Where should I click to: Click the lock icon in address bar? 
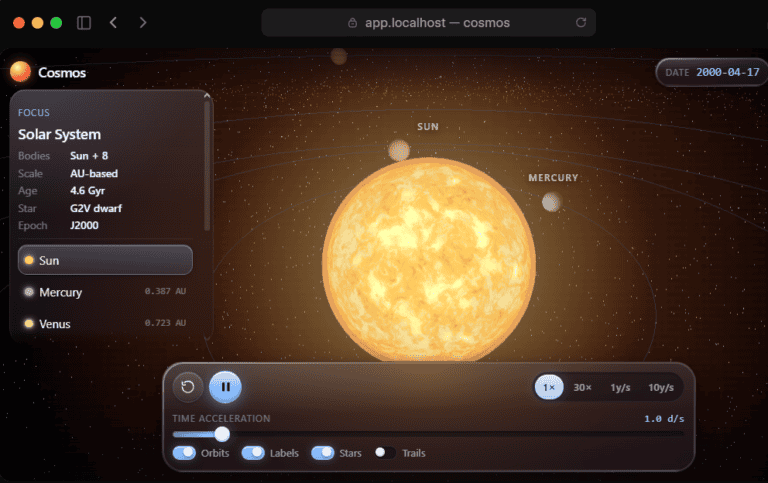352,23
